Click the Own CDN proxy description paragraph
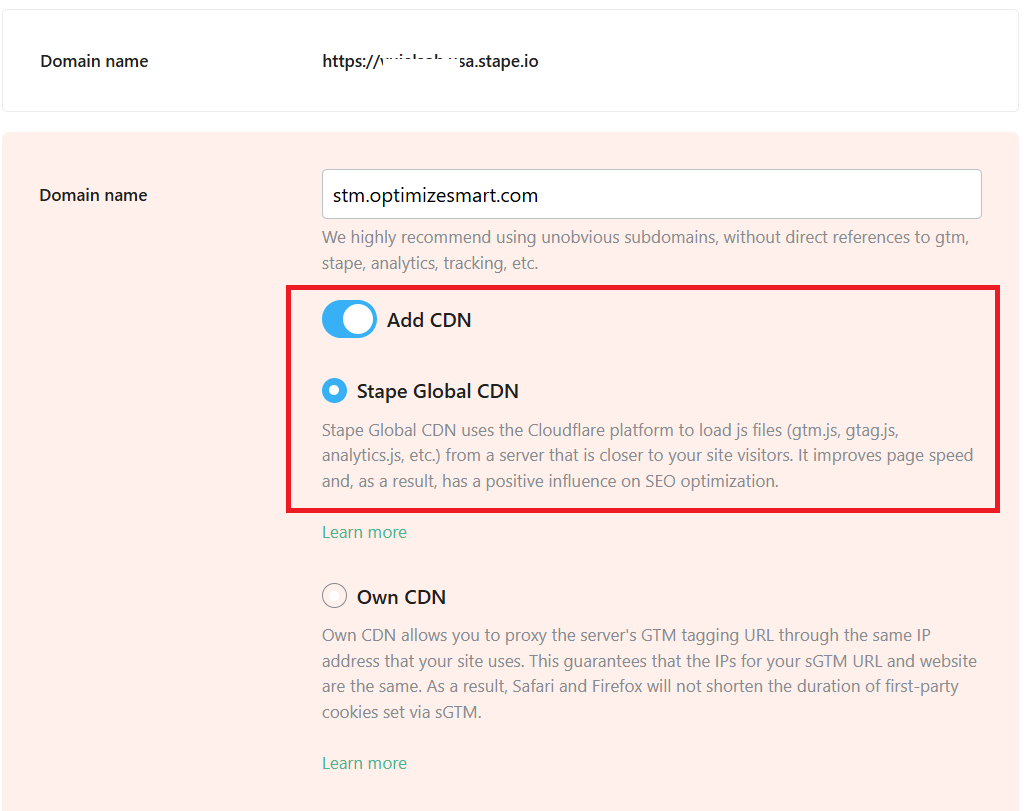 649,674
